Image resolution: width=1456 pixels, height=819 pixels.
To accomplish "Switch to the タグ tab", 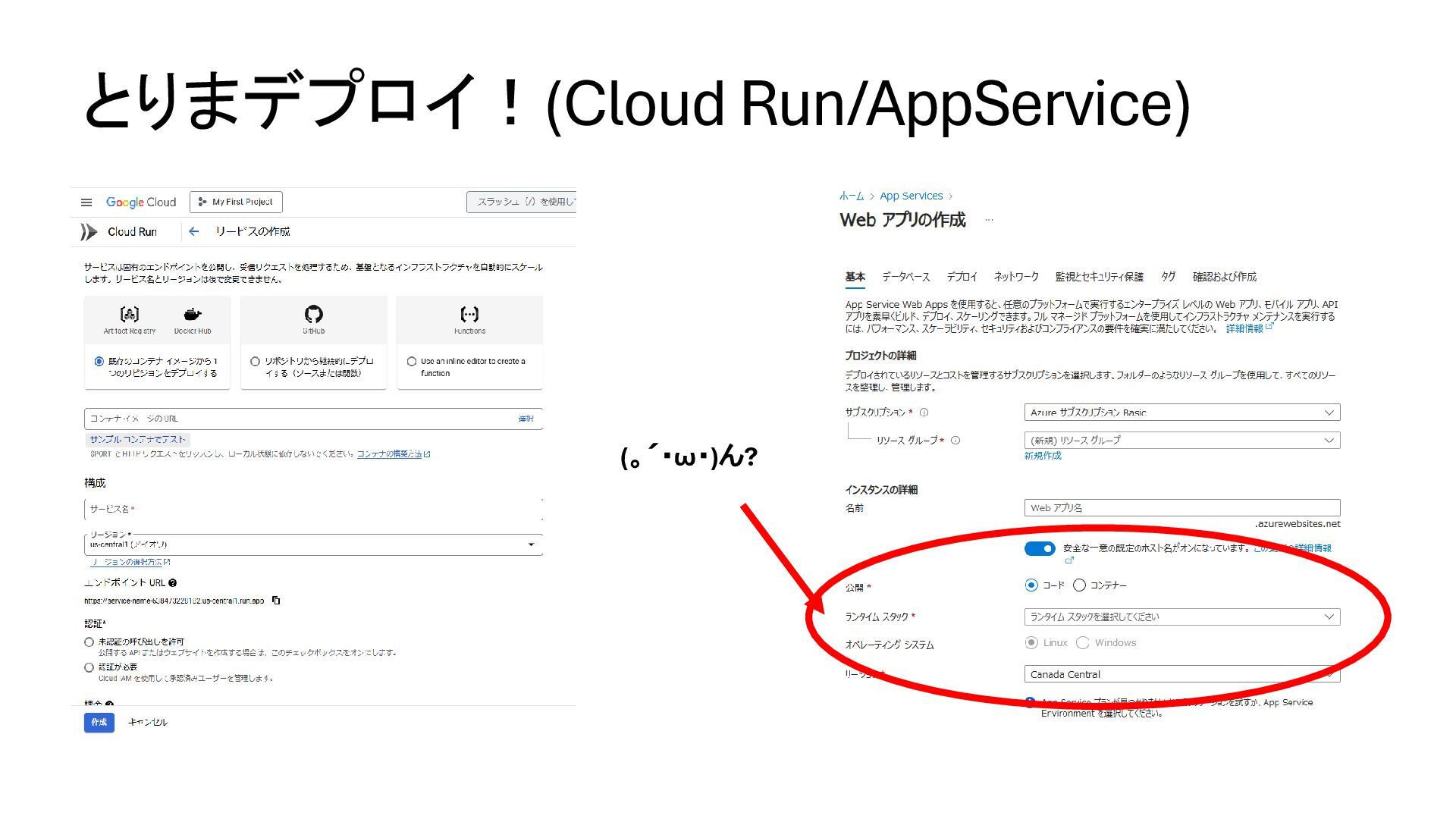I will 1168,277.
